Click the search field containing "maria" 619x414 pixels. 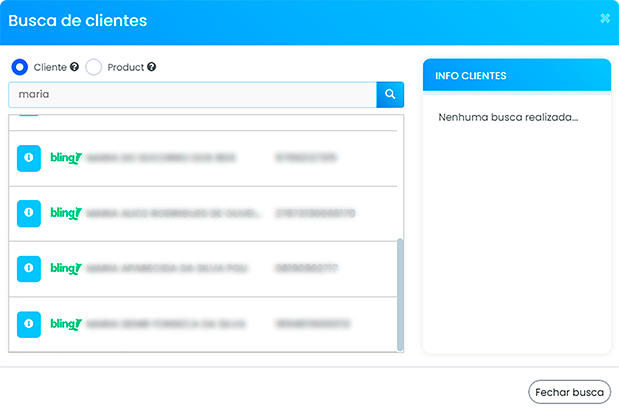click(x=191, y=94)
